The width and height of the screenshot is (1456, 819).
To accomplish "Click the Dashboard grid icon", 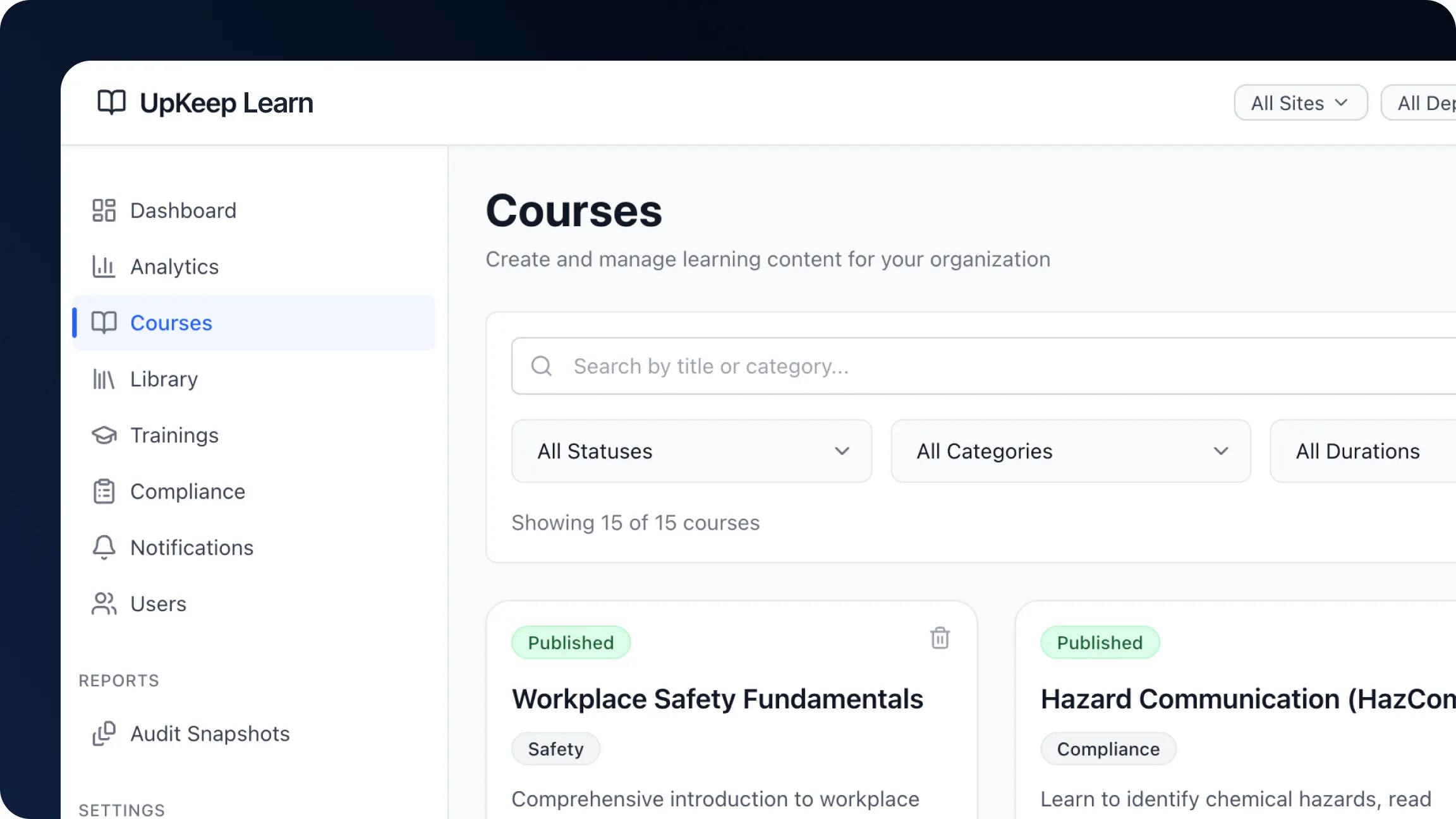I will 104,210.
